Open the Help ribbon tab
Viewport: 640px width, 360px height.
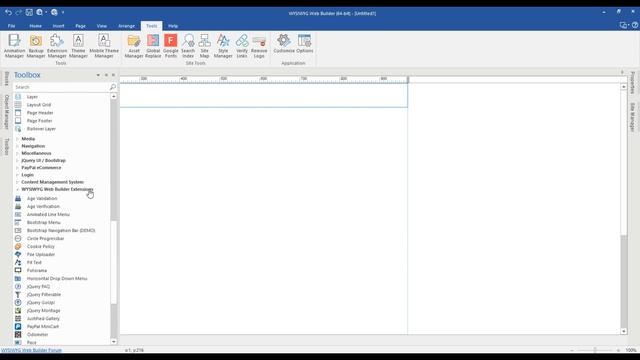[173, 26]
